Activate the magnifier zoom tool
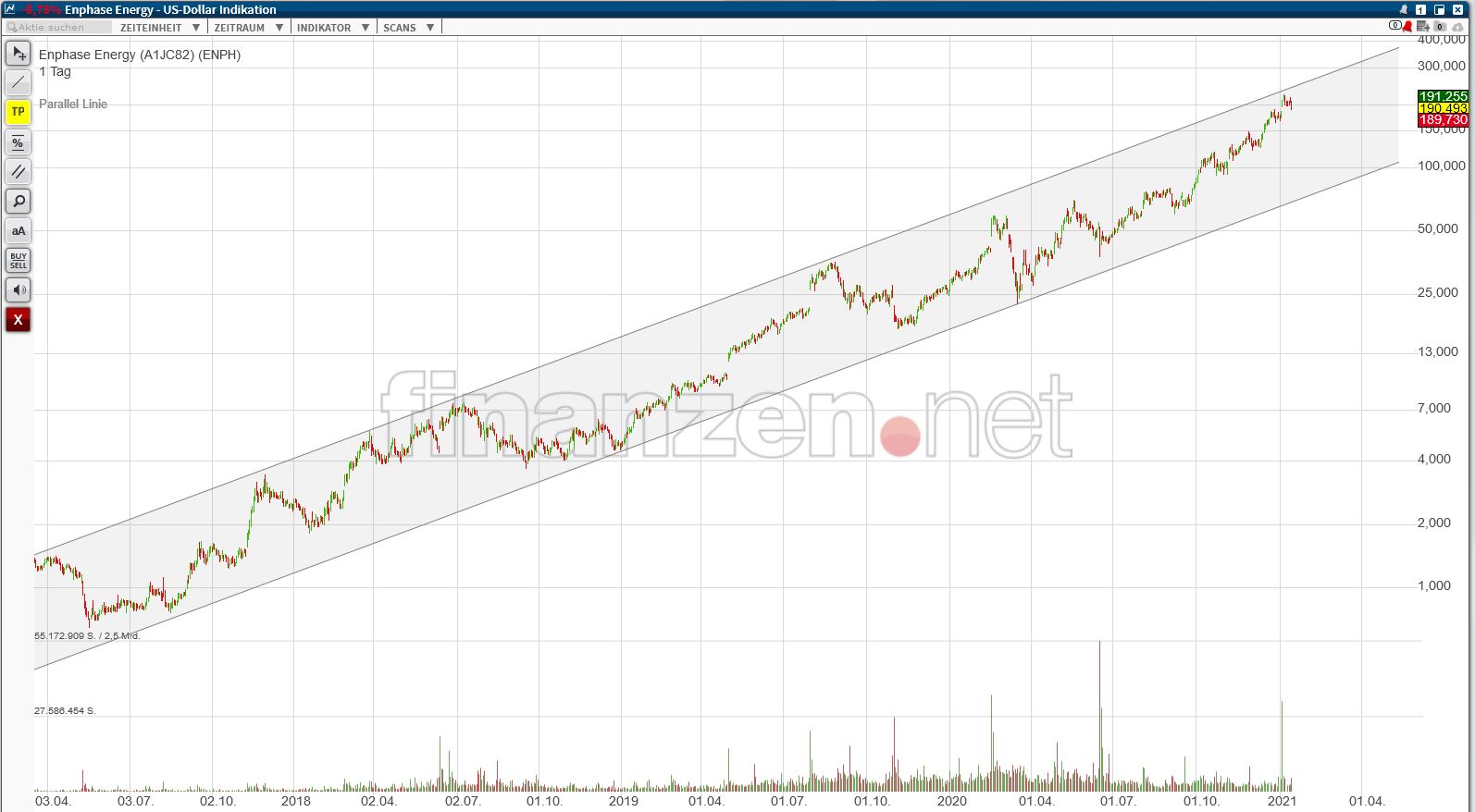Viewport: 1475px width, 812px height. (x=19, y=202)
